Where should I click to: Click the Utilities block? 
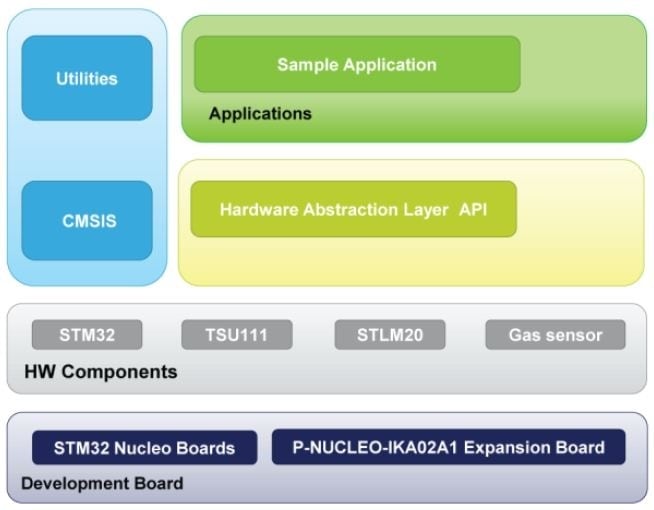point(87,78)
